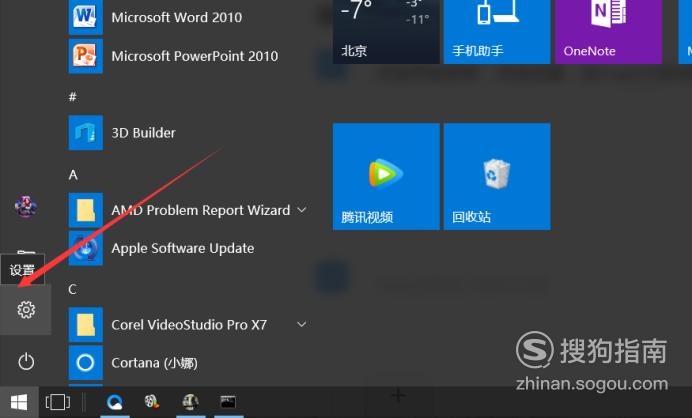Click the C letter group header
The height and width of the screenshot is (418, 692).
[x=73, y=289]
